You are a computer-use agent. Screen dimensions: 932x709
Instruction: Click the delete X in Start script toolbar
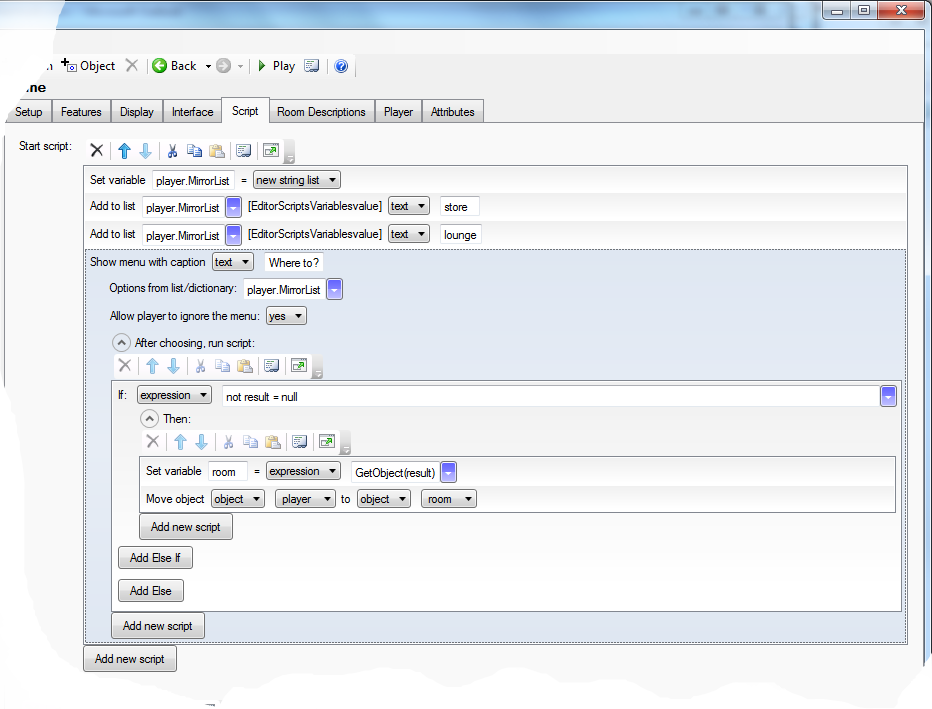click(97, 151)
